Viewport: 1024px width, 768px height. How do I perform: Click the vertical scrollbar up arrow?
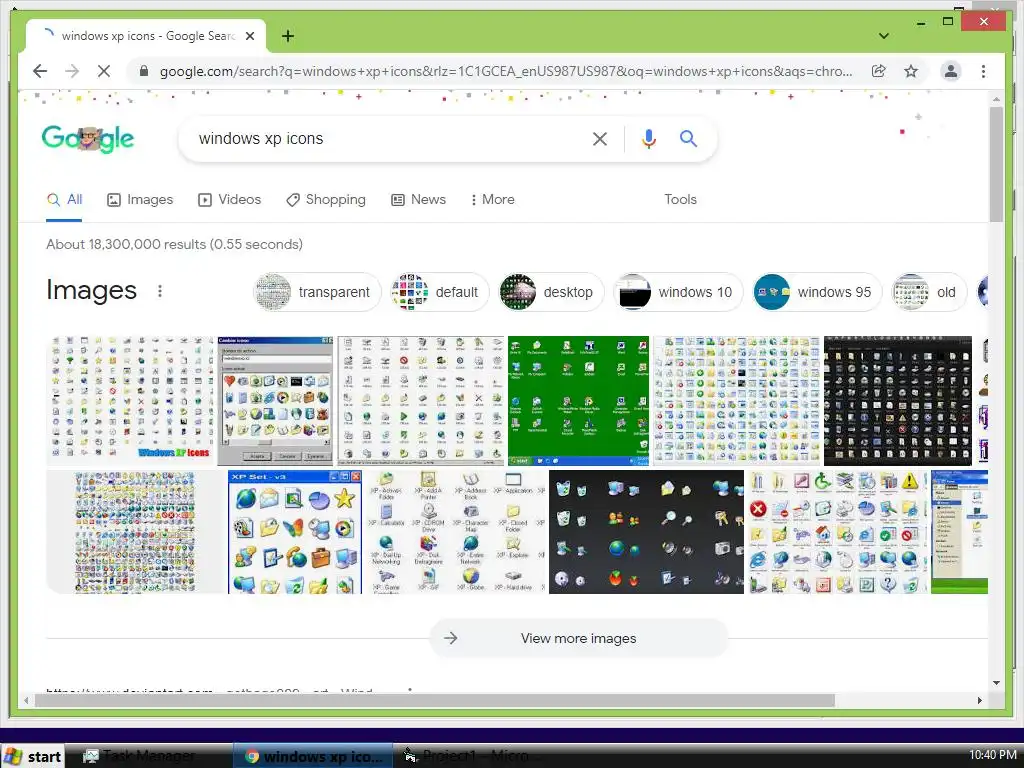997,99
